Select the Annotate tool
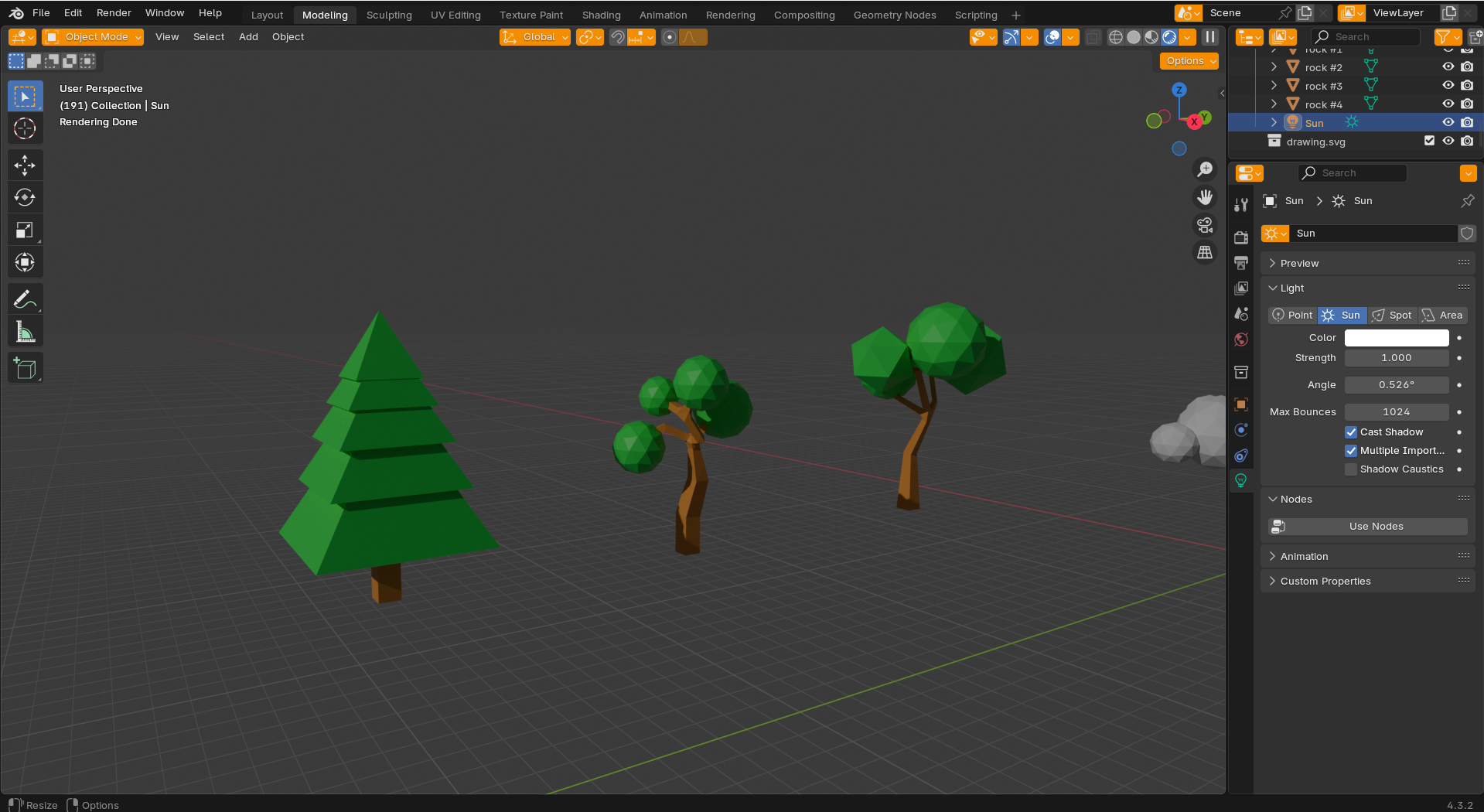 [25, 299]
